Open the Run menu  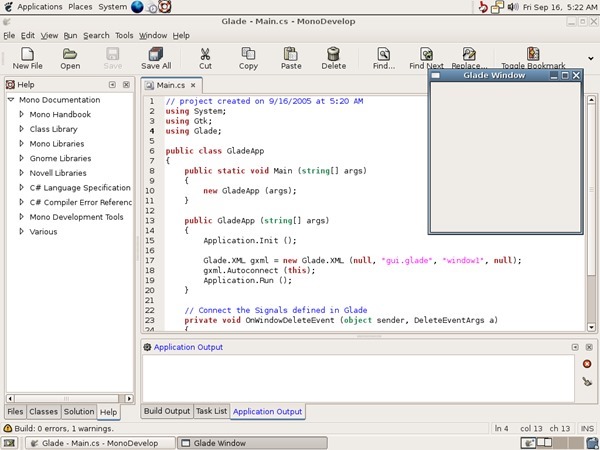[70, 36]
